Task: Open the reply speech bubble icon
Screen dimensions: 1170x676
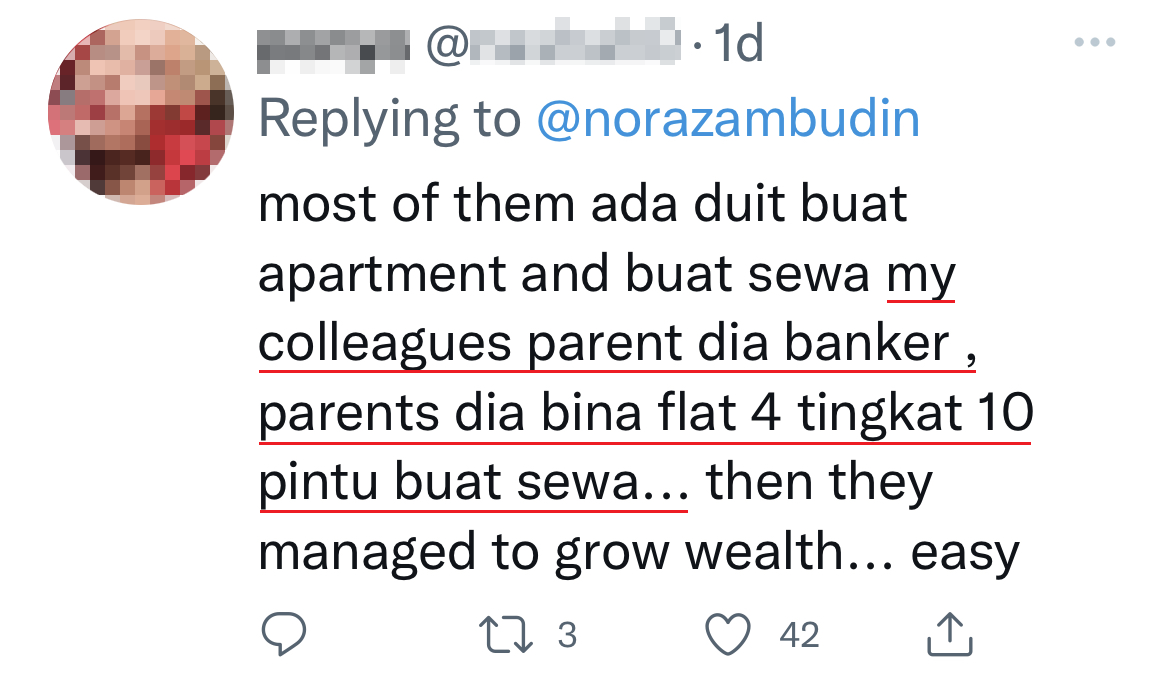Action: [284, 634]
